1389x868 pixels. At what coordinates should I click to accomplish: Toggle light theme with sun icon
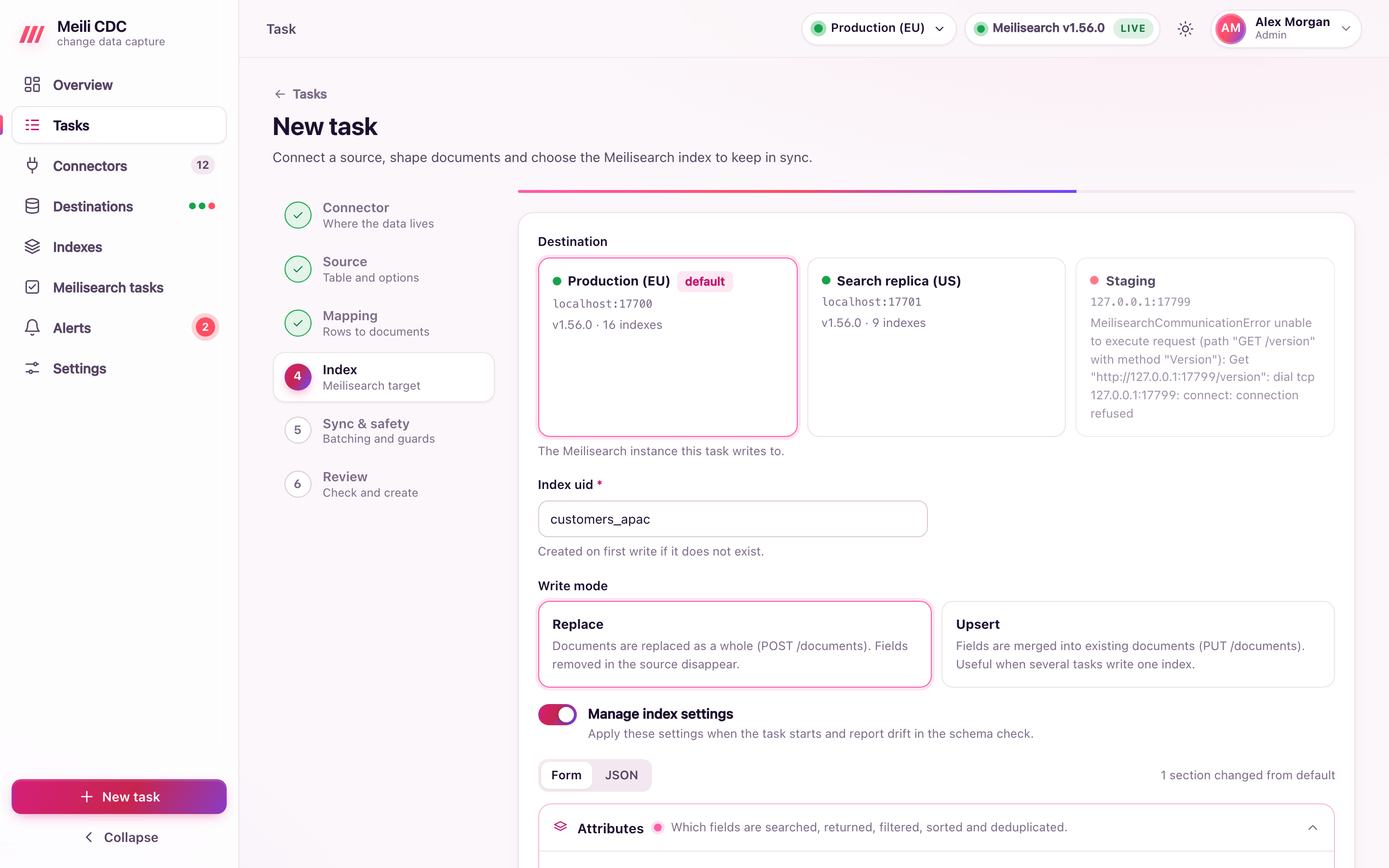pyautogui.click(x=1185, y=29)
